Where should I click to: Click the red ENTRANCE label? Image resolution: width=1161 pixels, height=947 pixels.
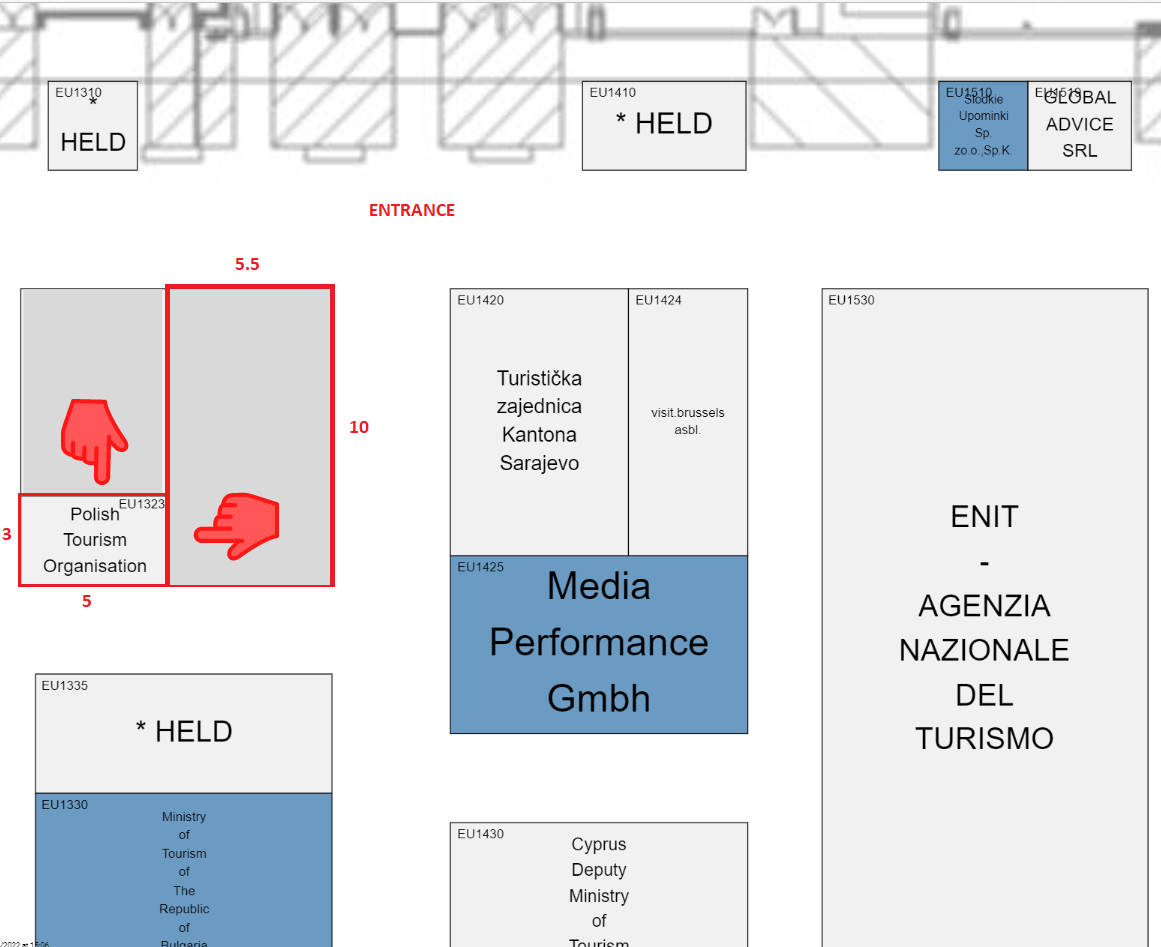(x=411, y=210)
